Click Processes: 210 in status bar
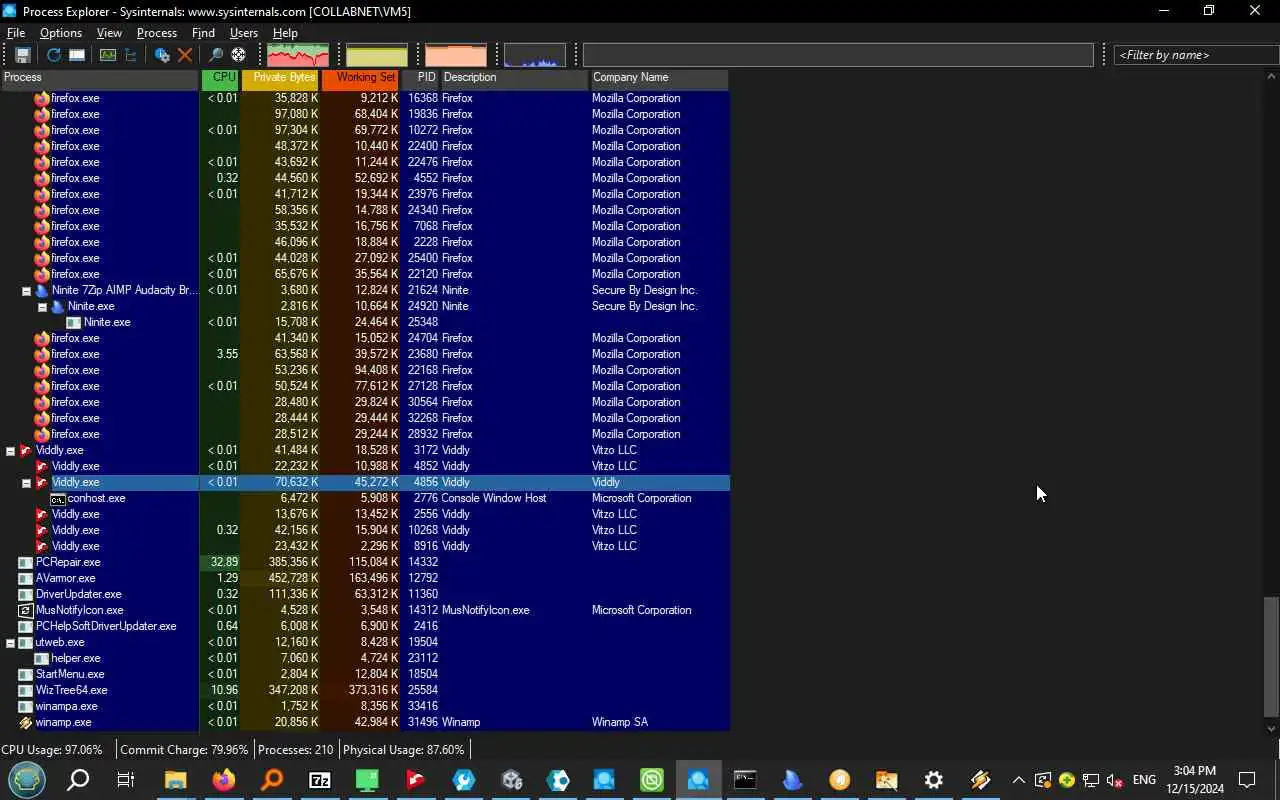 tap(295, 750)
